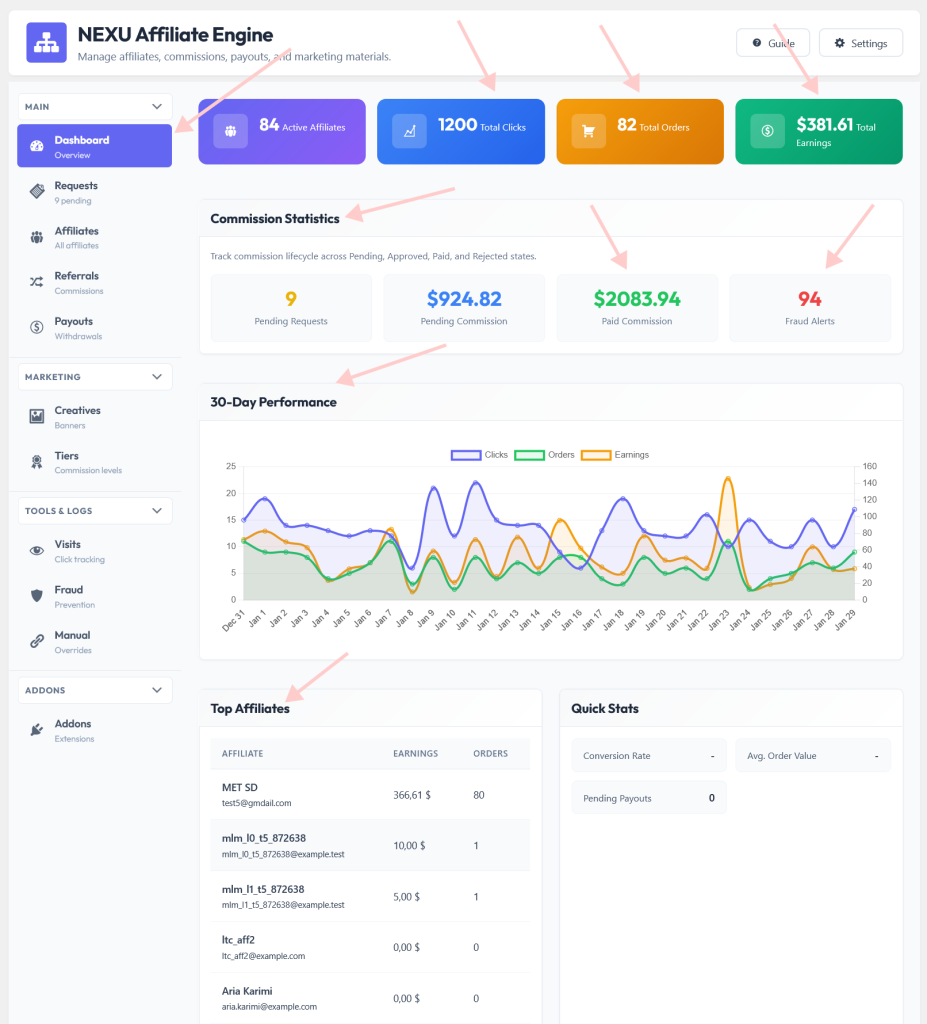The height and width of the screenshot is (1024, 927).
Task: Click the Tiers award ribbon icon
Action: click(37, 462)
